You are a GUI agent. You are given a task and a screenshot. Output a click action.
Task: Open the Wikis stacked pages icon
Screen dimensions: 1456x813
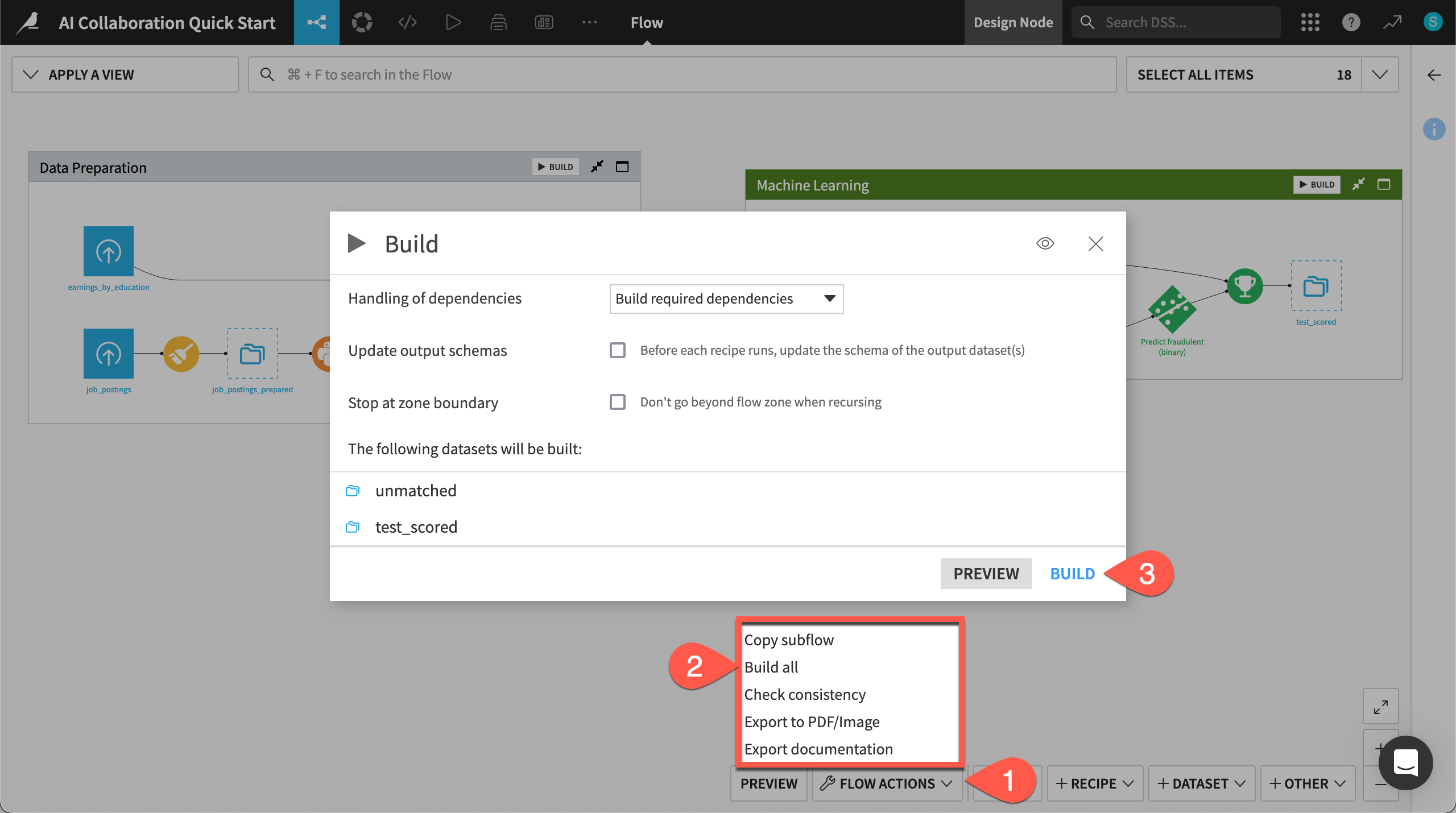pos(498,23)
